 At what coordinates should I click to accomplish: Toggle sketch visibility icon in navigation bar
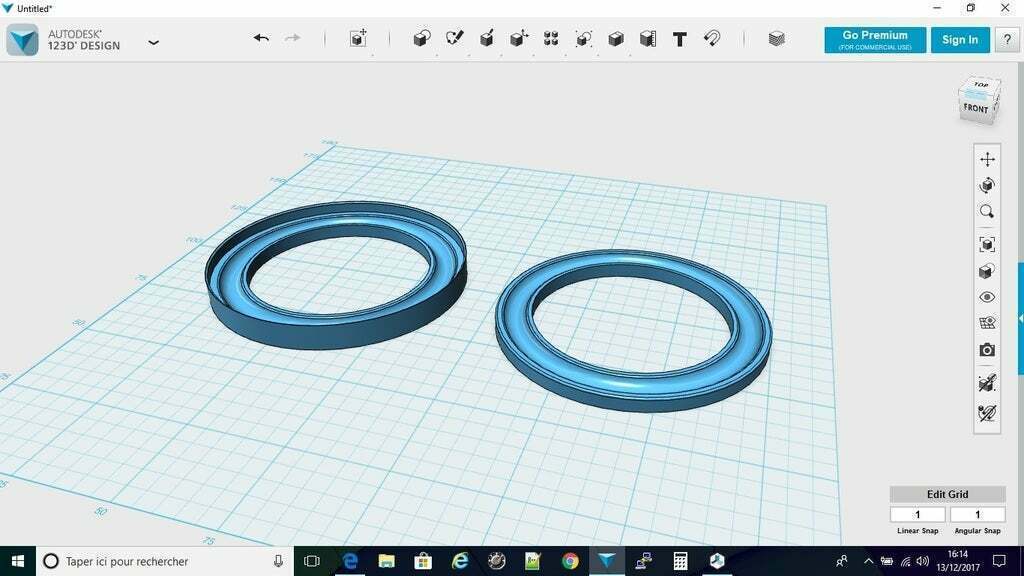(987, 383)
